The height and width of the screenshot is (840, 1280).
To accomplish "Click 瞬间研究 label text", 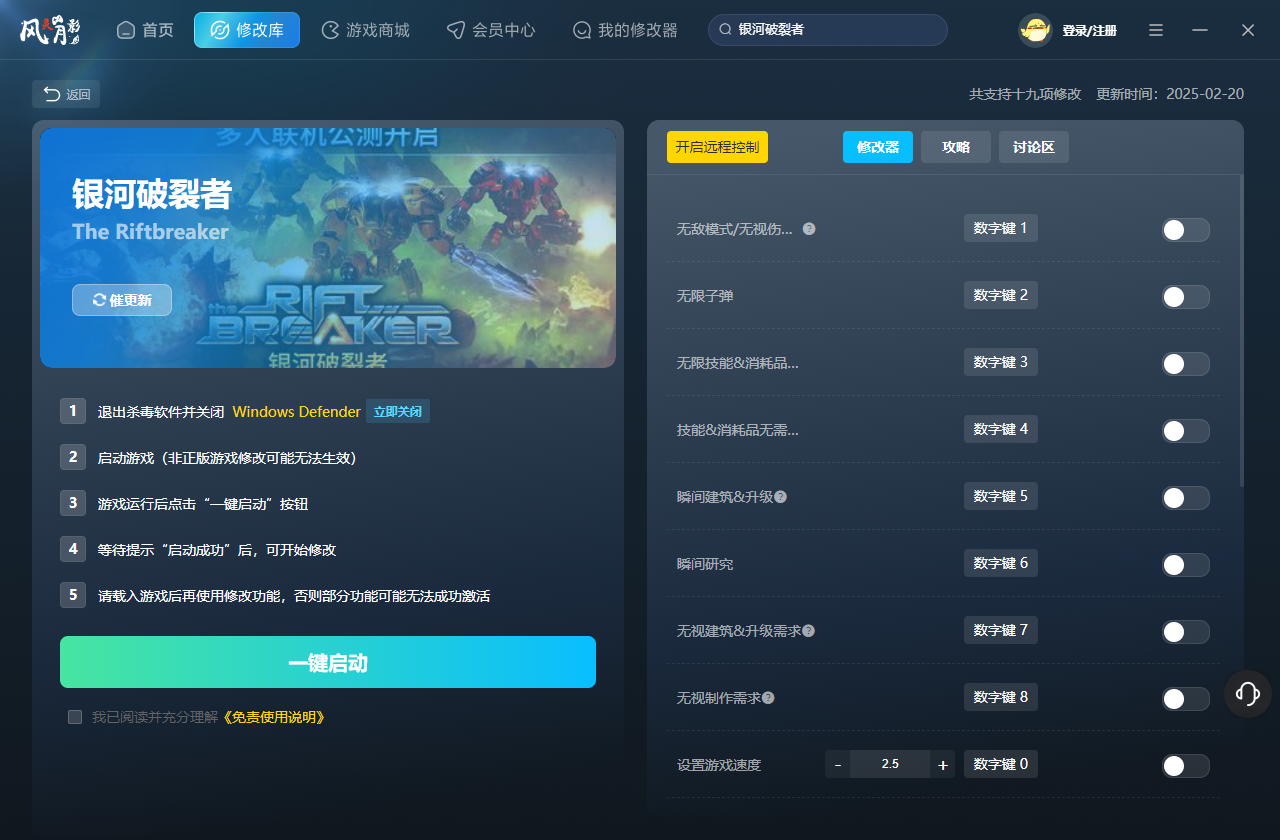I will 705,564.
